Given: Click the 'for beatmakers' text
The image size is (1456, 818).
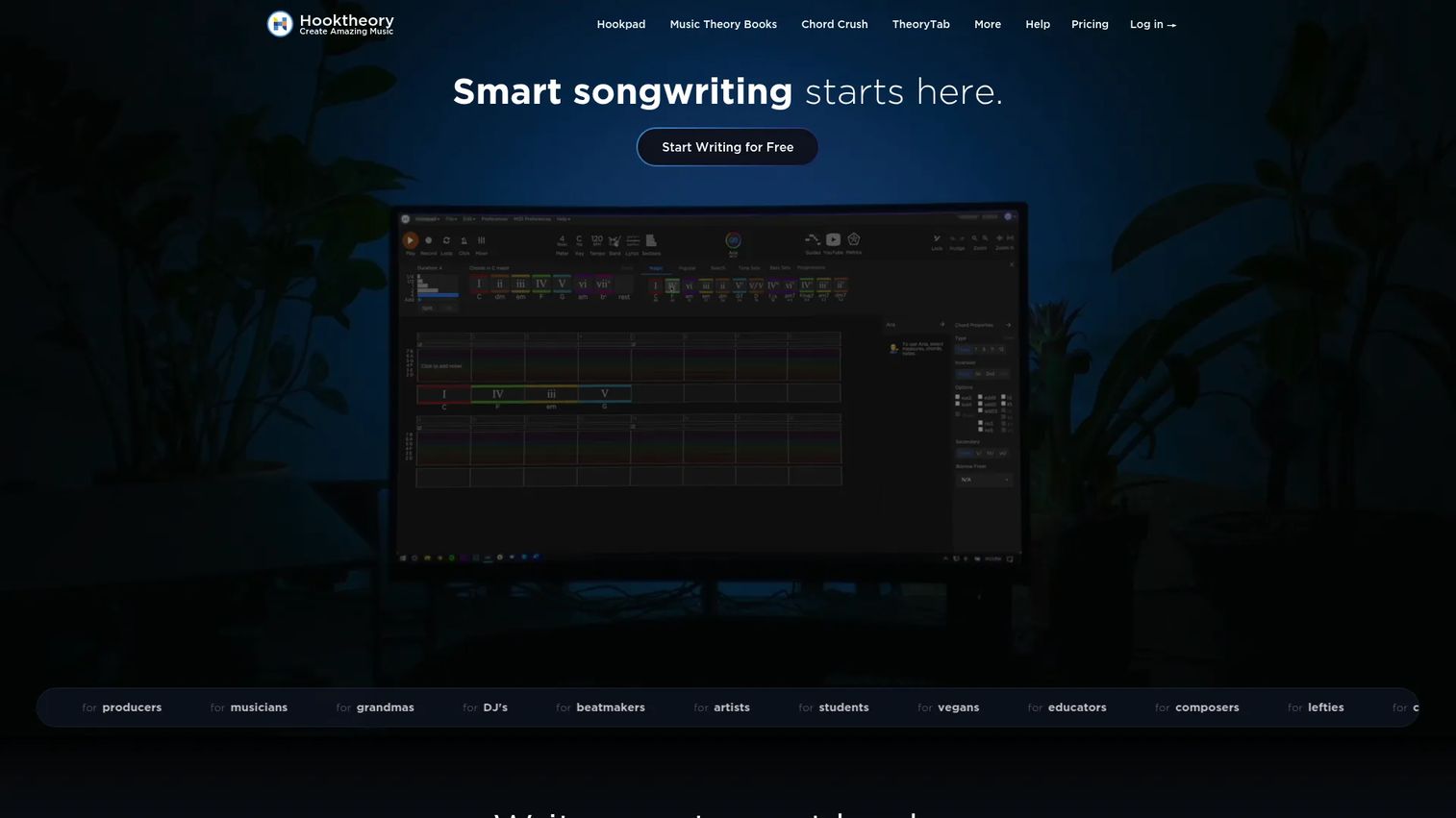Looking at the screenshot, I should tap(600, 707).
